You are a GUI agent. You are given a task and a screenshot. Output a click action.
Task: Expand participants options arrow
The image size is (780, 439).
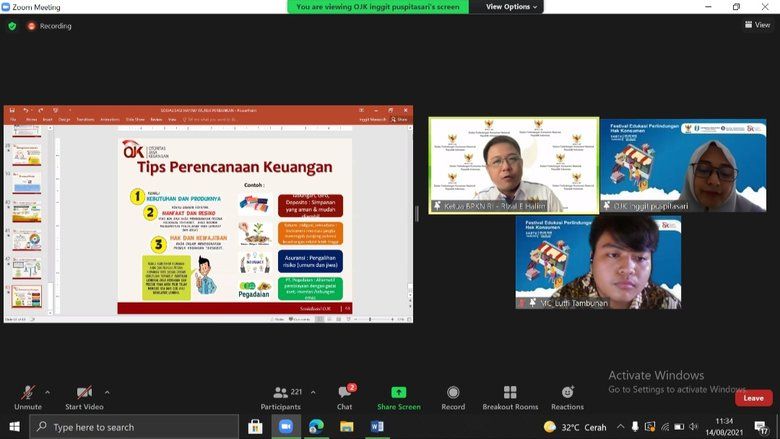click(x=313, y=392)
